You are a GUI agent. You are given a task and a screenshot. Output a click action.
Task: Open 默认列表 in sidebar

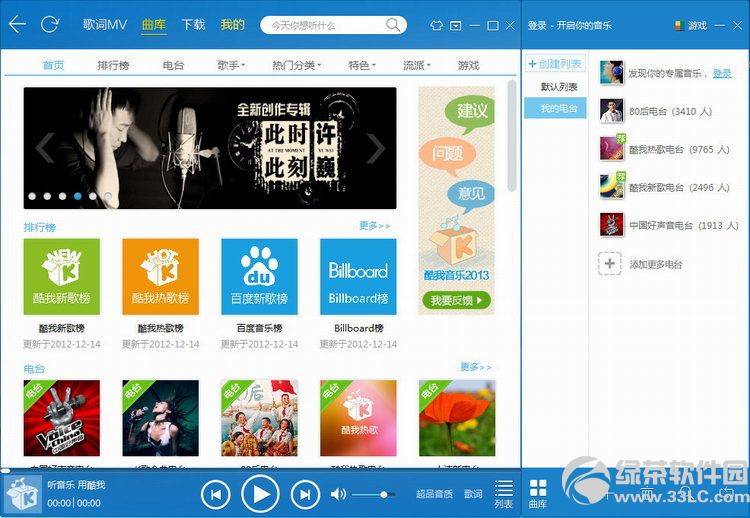[559, 87]
